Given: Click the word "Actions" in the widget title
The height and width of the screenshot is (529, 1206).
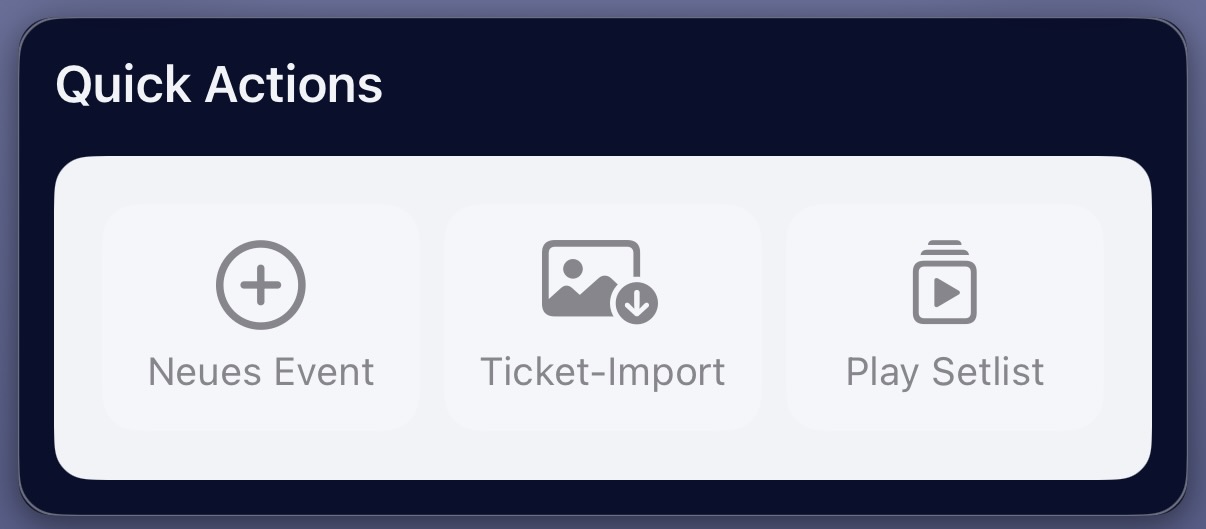Looking at the screenshot, I should click(294, 85).
